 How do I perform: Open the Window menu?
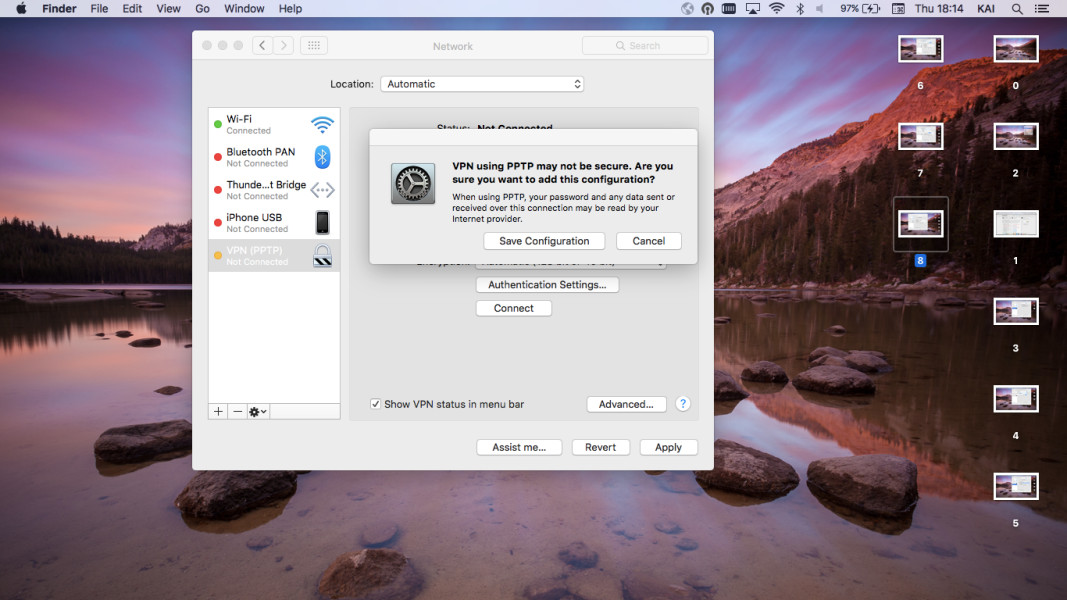coord(244,9)
